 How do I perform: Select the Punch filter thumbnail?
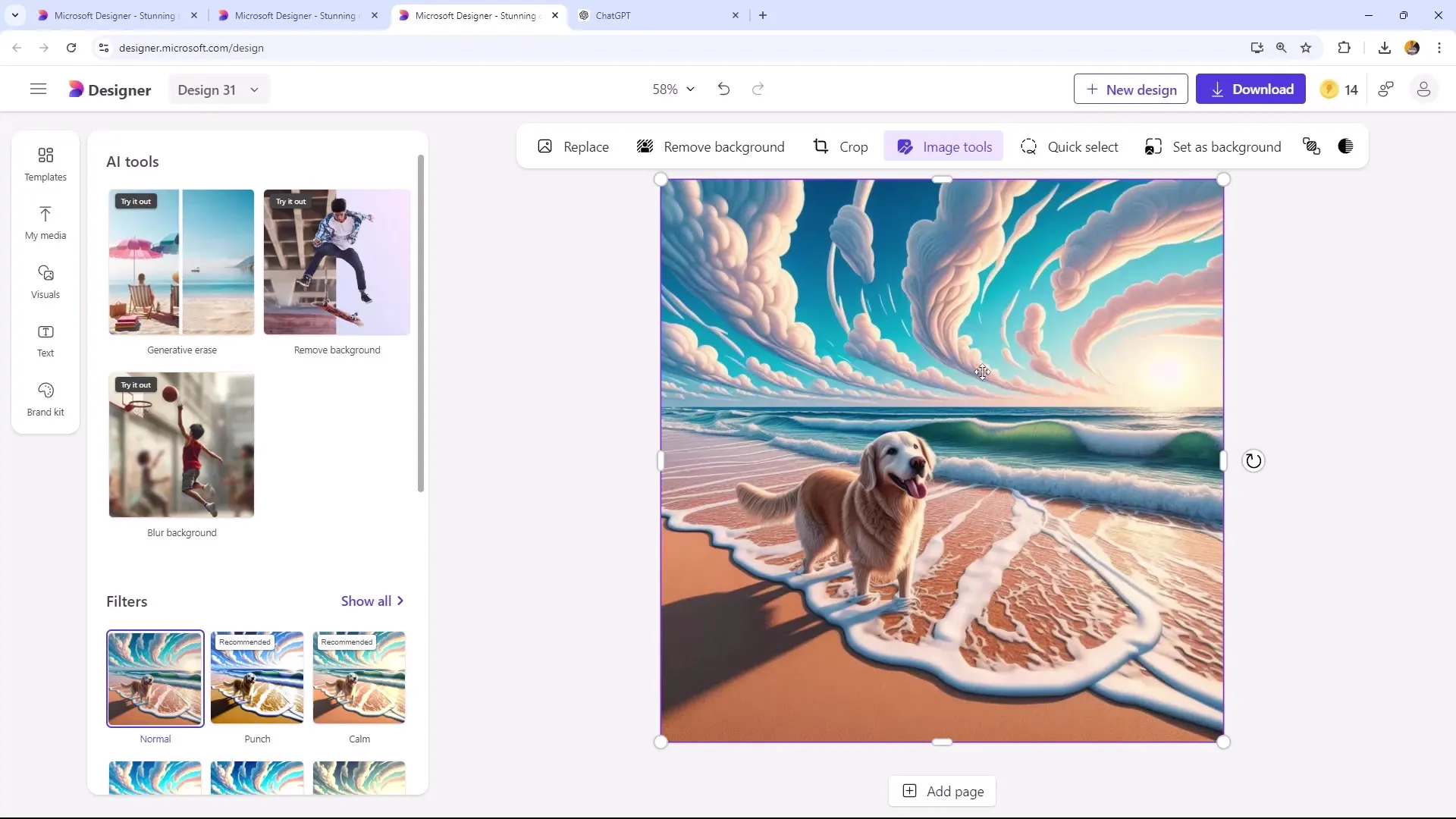click(257, 677)
